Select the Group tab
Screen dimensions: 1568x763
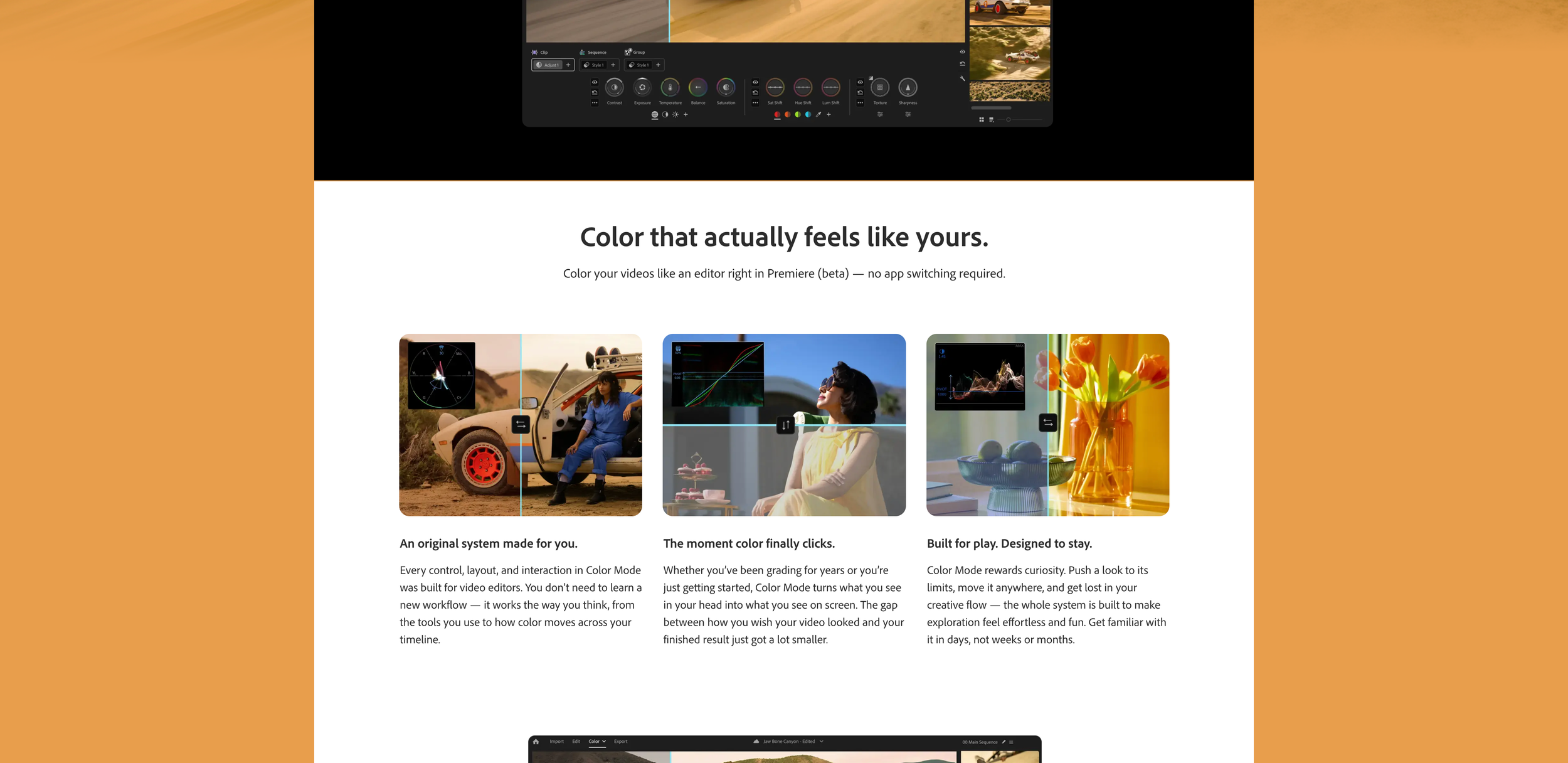click(x=635, y=53)
